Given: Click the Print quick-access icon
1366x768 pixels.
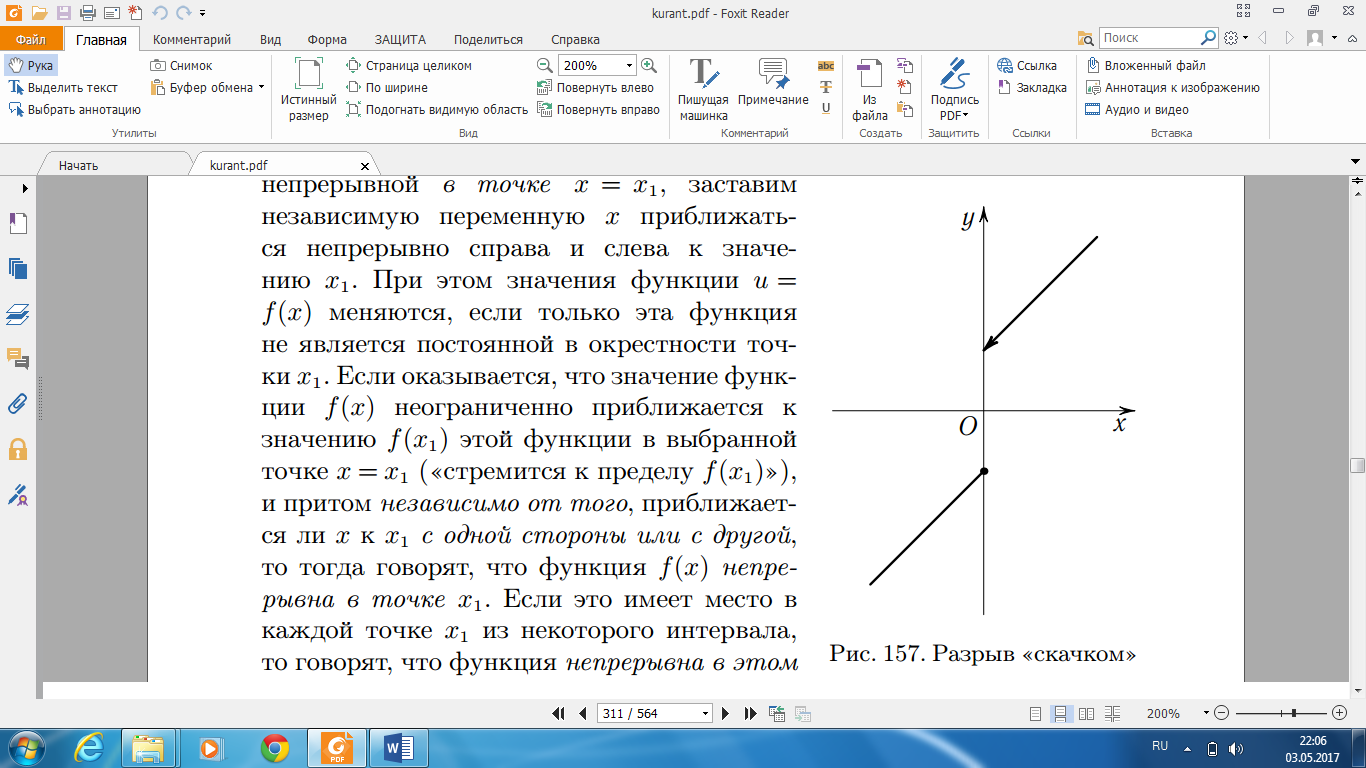Looking at the screenshot, I should [87, 13].
